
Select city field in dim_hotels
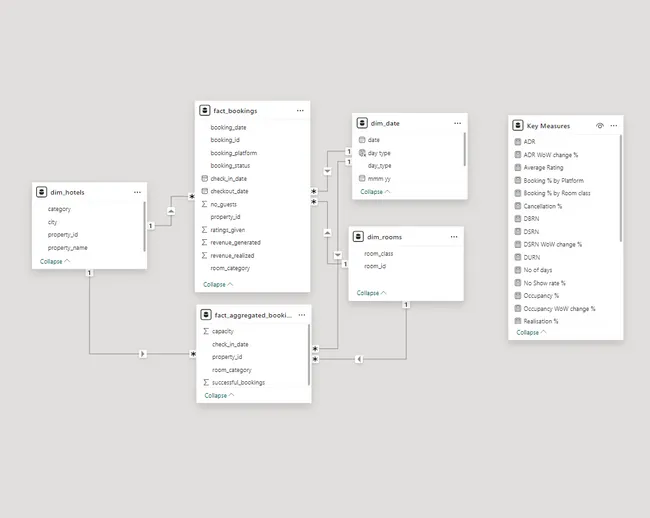[52, 222]
